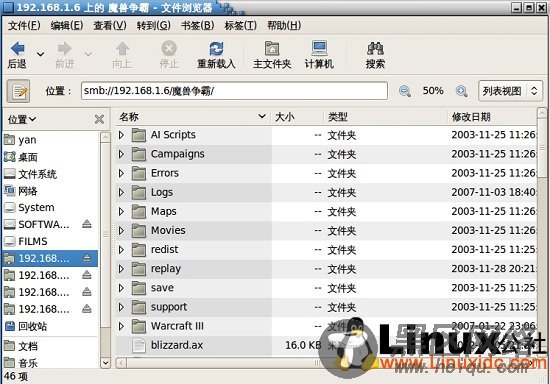
Task: Click the support folder icon
Action: 139,307
